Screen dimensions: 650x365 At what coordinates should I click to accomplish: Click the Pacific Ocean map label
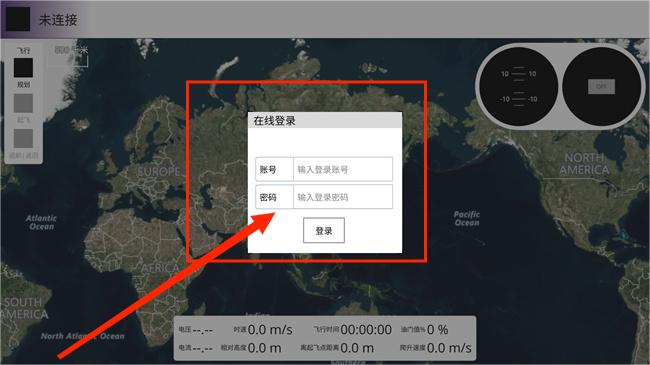(x=467, y=219)
